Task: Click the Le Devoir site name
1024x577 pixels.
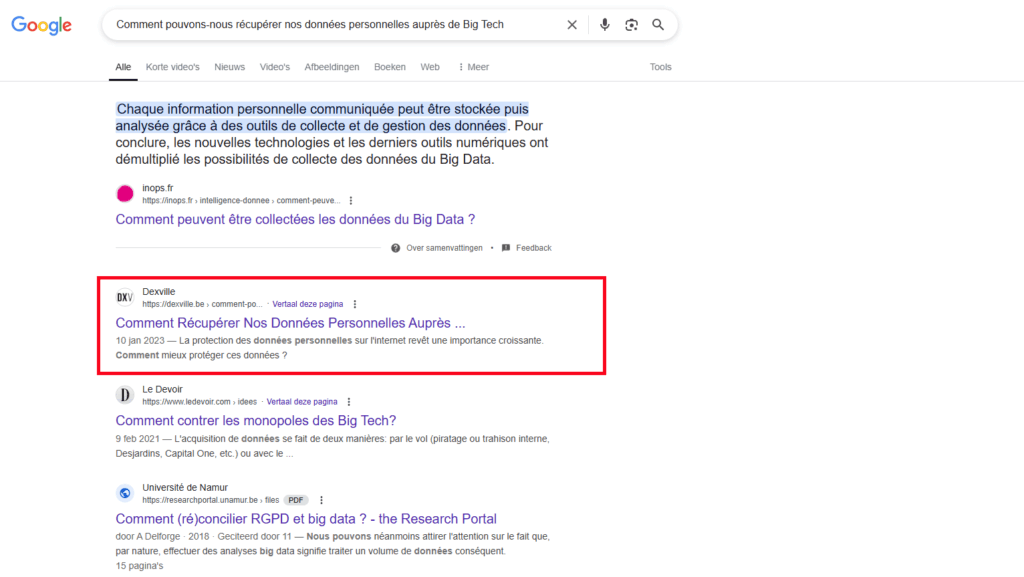Action: [163, 389]
